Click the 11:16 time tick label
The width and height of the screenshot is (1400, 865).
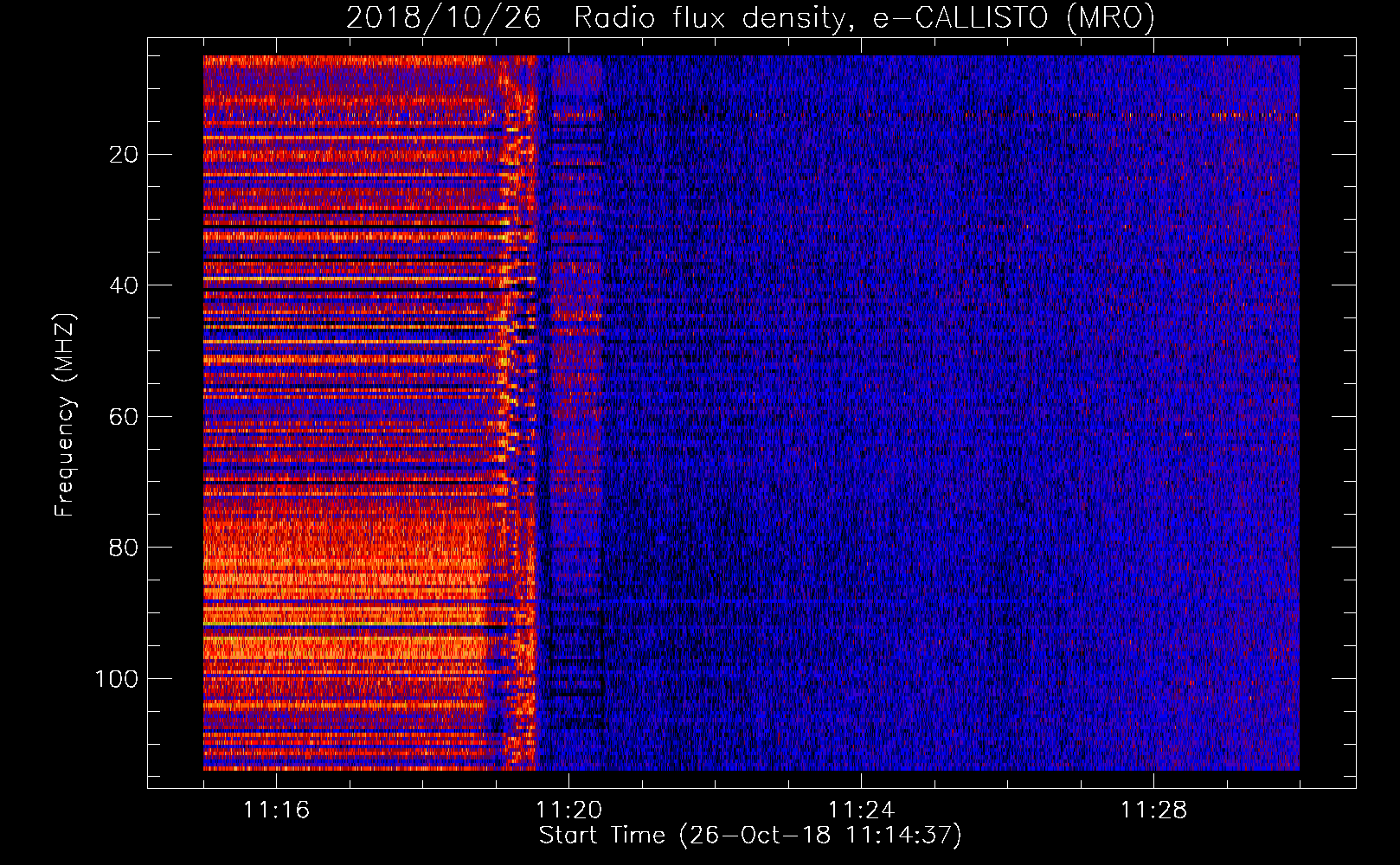coord(276,810)
